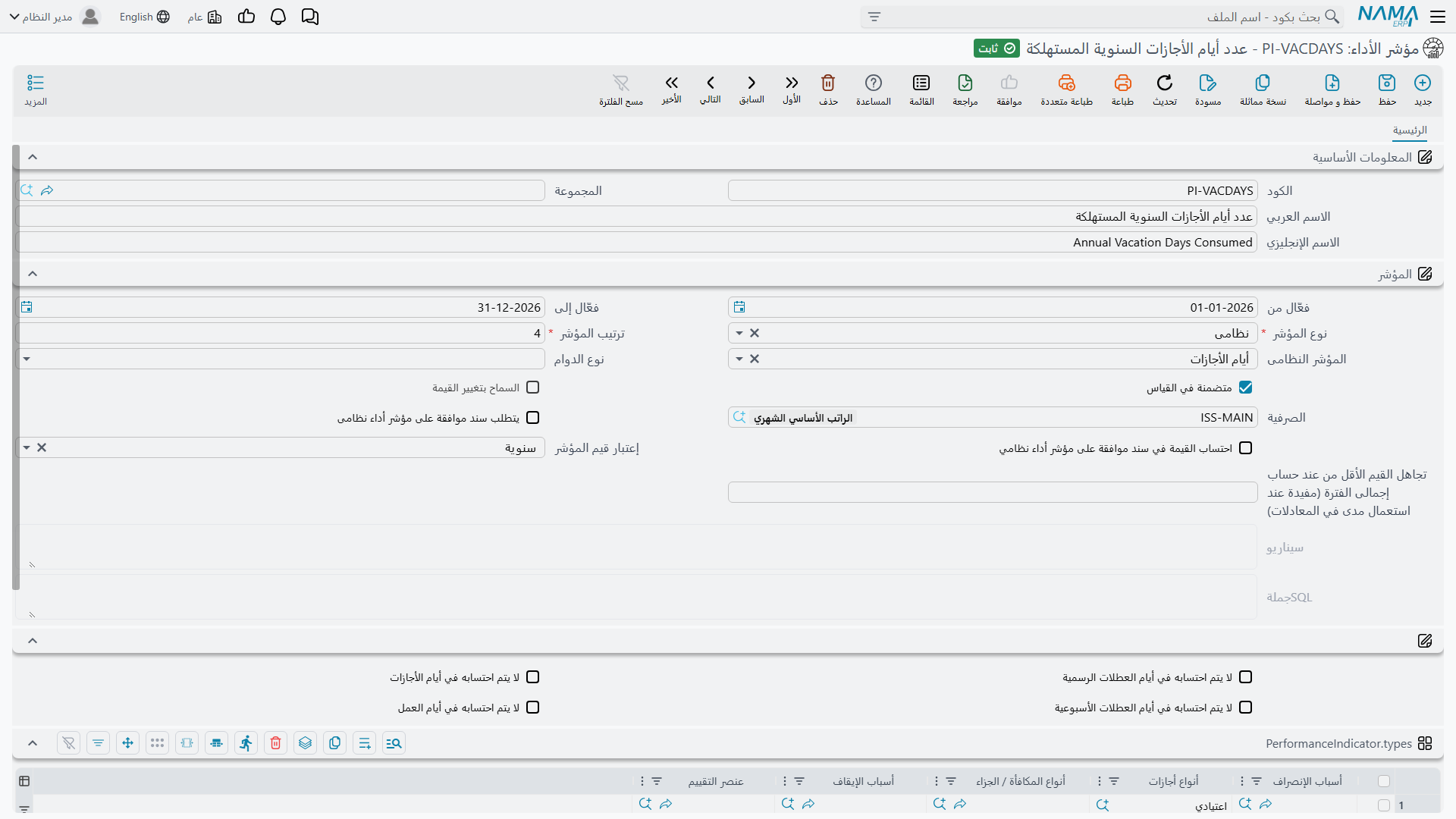Click into the الكود PI-VACDAYS field
1456x819 pixels.
click(x=993, y=190)
